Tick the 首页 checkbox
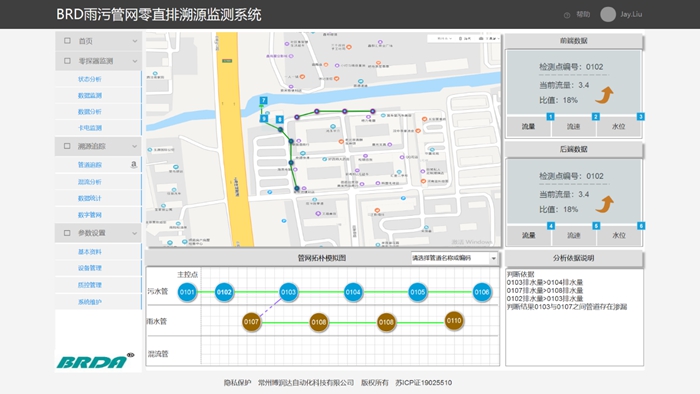 tap(67, 41)
